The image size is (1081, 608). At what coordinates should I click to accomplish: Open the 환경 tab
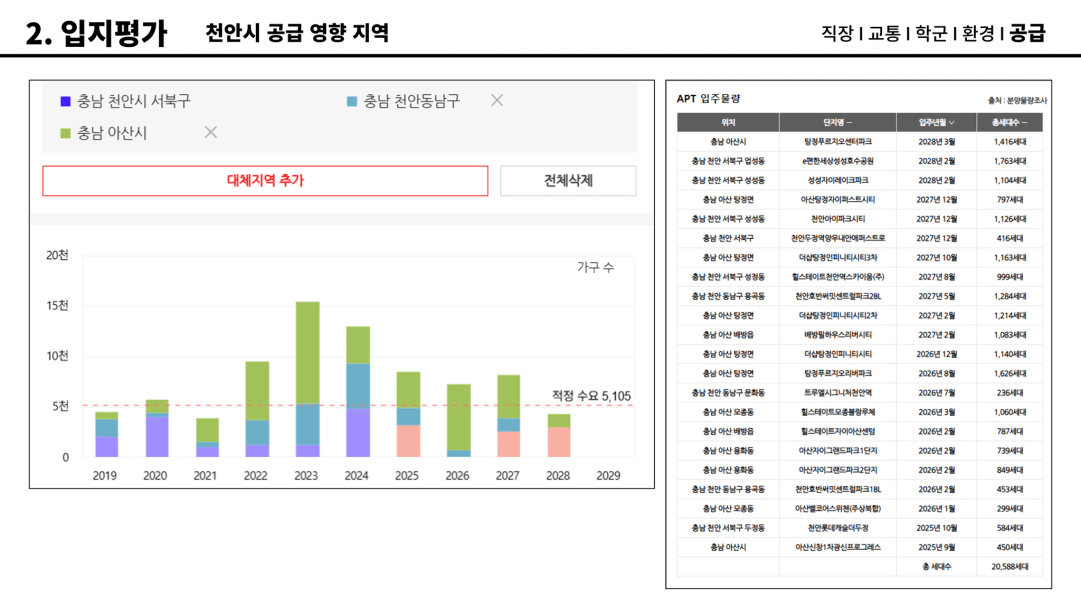[978, 33]
